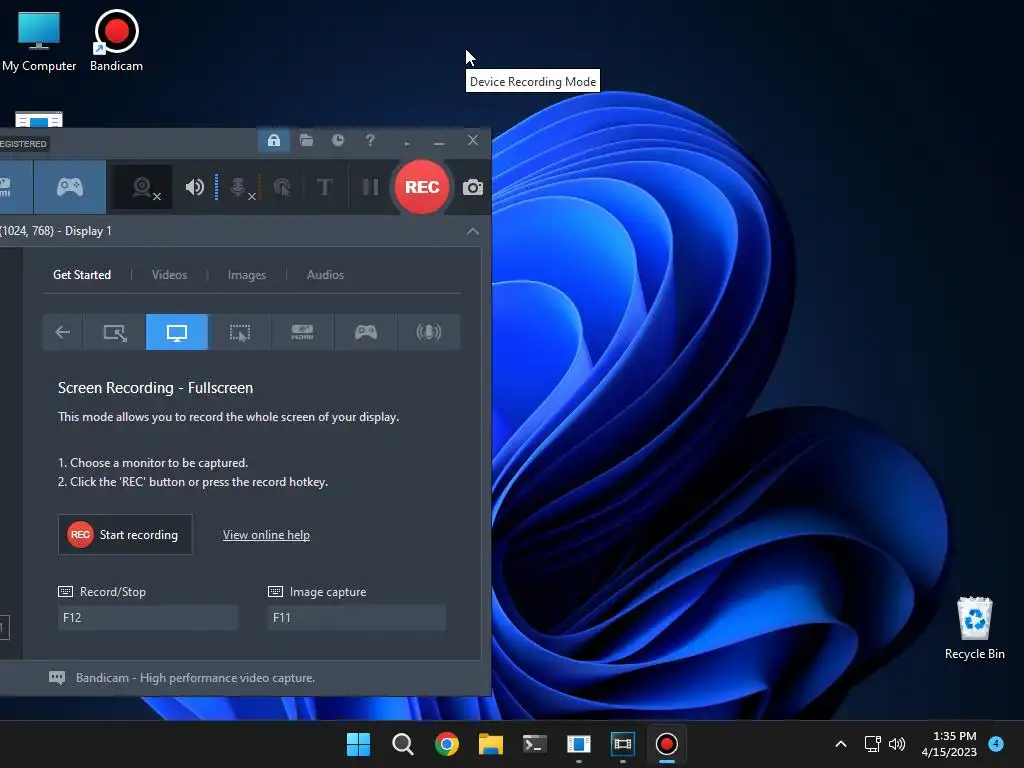
Task: Open the scheduled recording clock icon
Action: click(x=338, y=140)
